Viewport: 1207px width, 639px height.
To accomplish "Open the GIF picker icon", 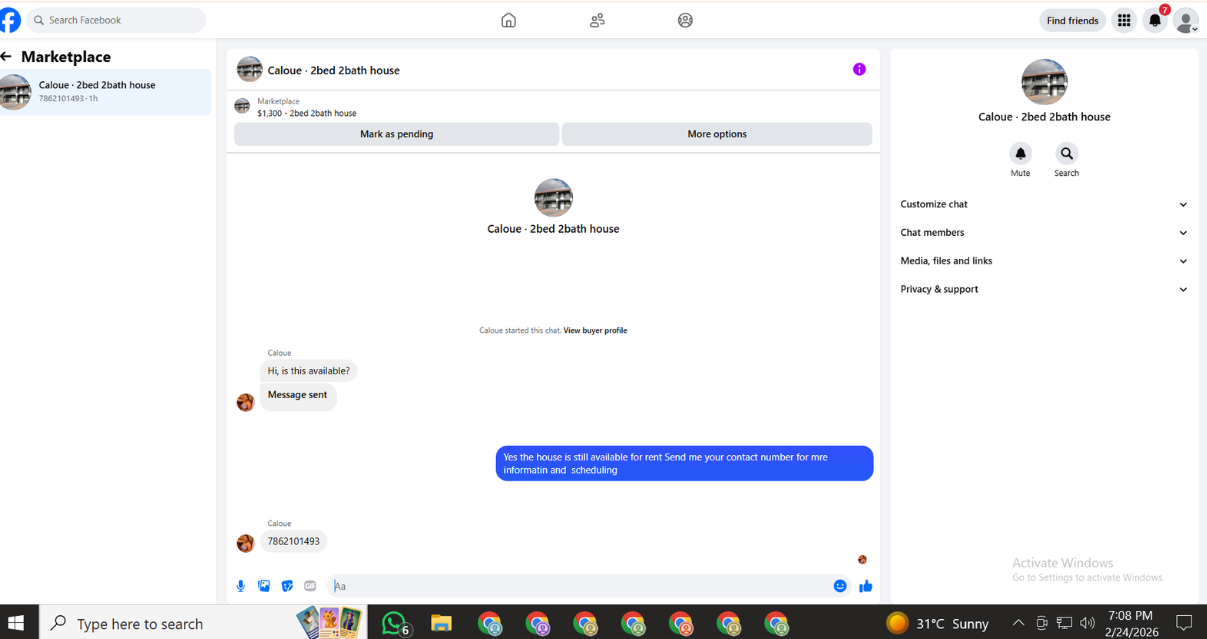I will [x=310, y=586].
